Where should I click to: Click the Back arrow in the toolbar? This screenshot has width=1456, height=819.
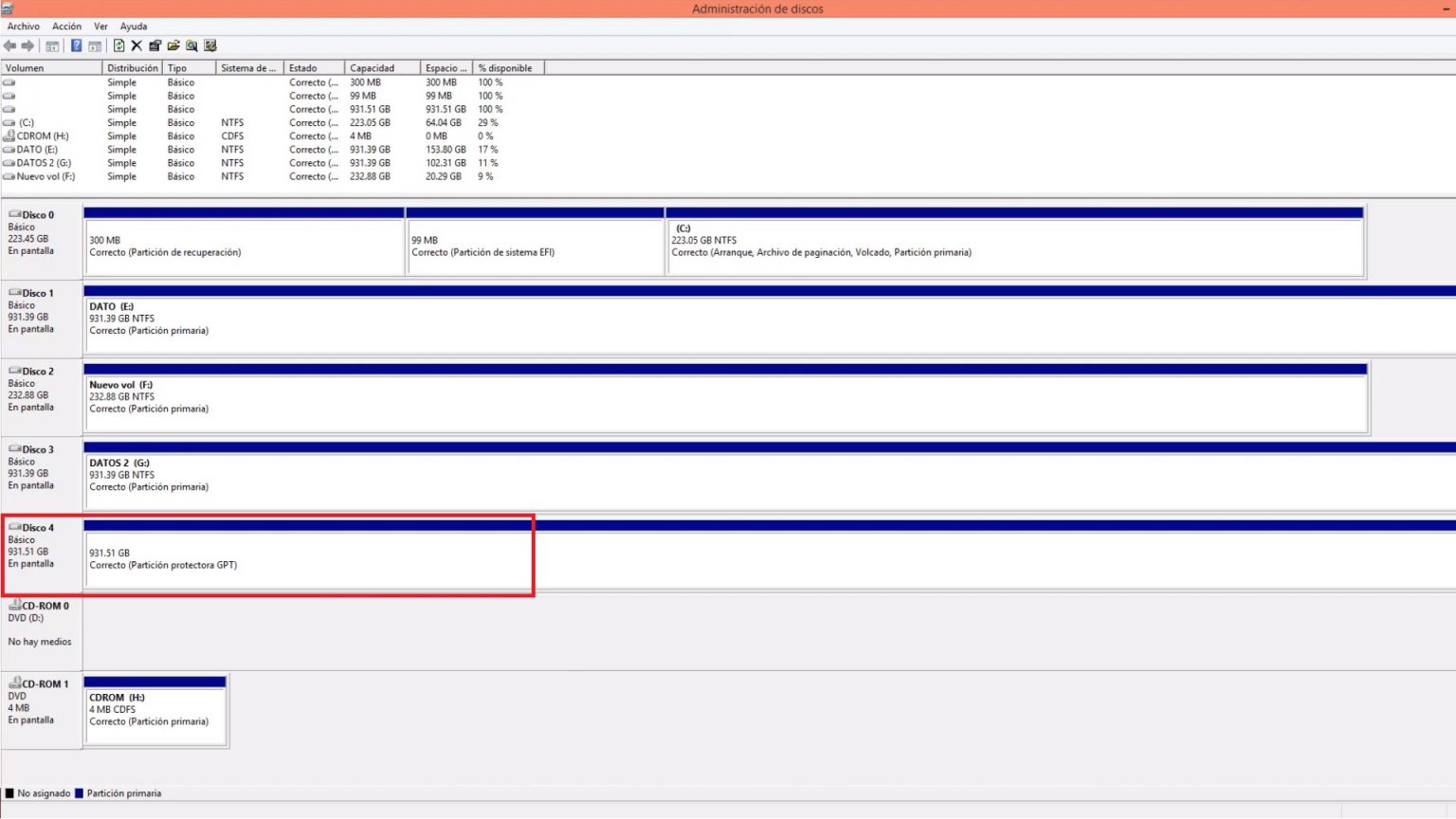[x=9, y=45]
